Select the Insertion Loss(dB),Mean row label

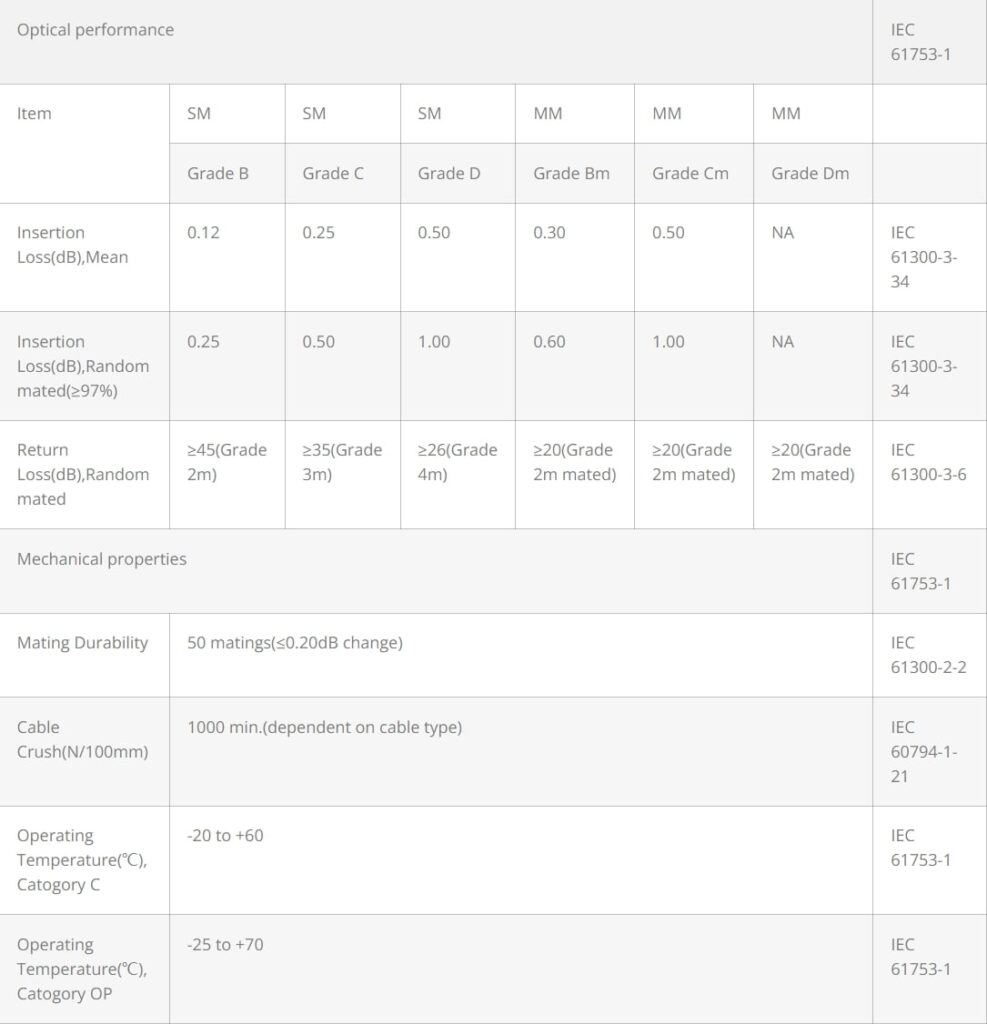(x=73, y=245)
